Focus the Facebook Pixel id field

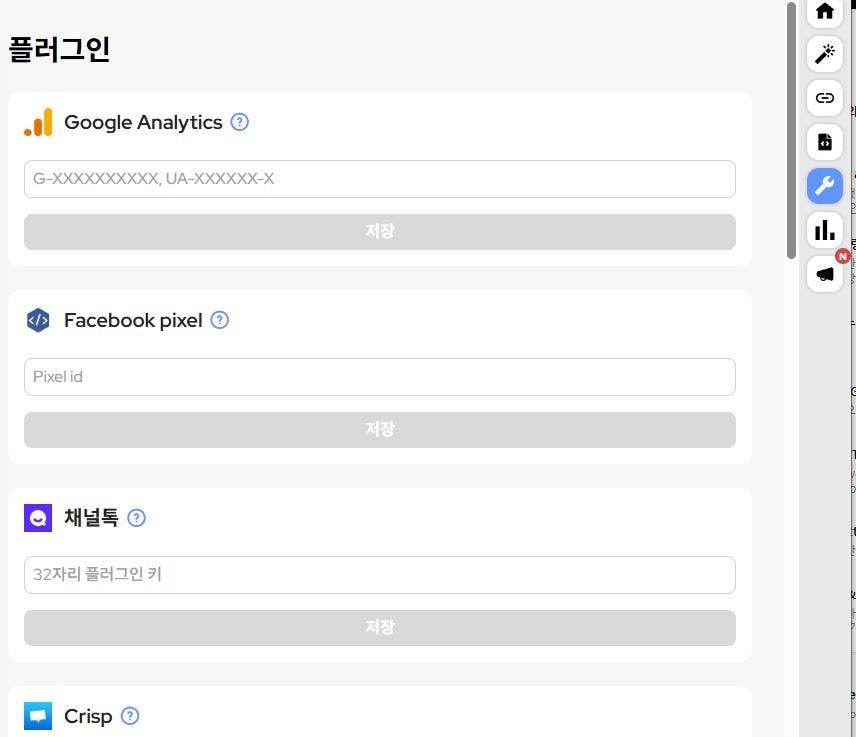[x=380, y=377]
